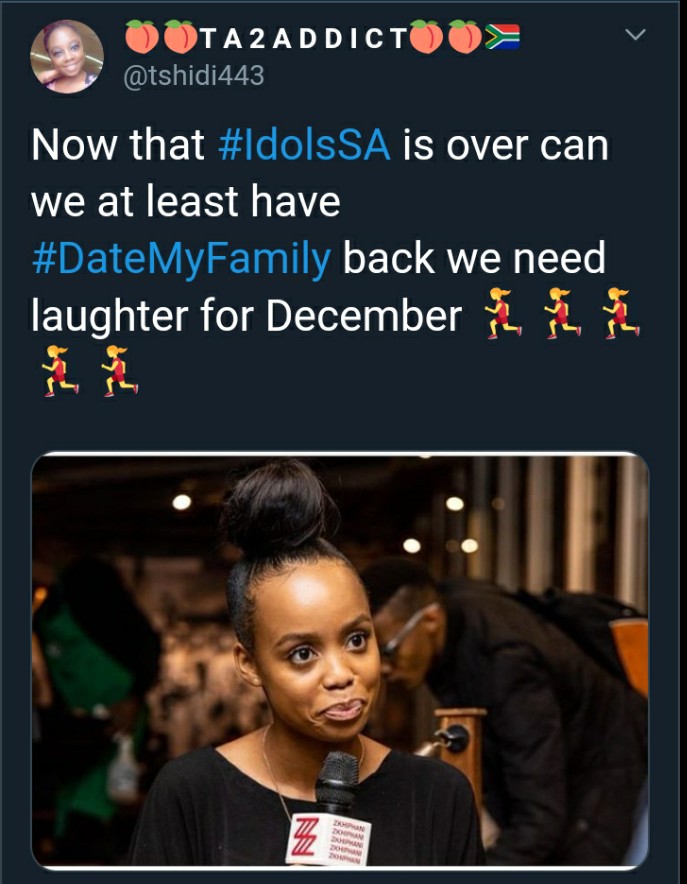Open the attached photo of woman with microphone

coord(340,660)
